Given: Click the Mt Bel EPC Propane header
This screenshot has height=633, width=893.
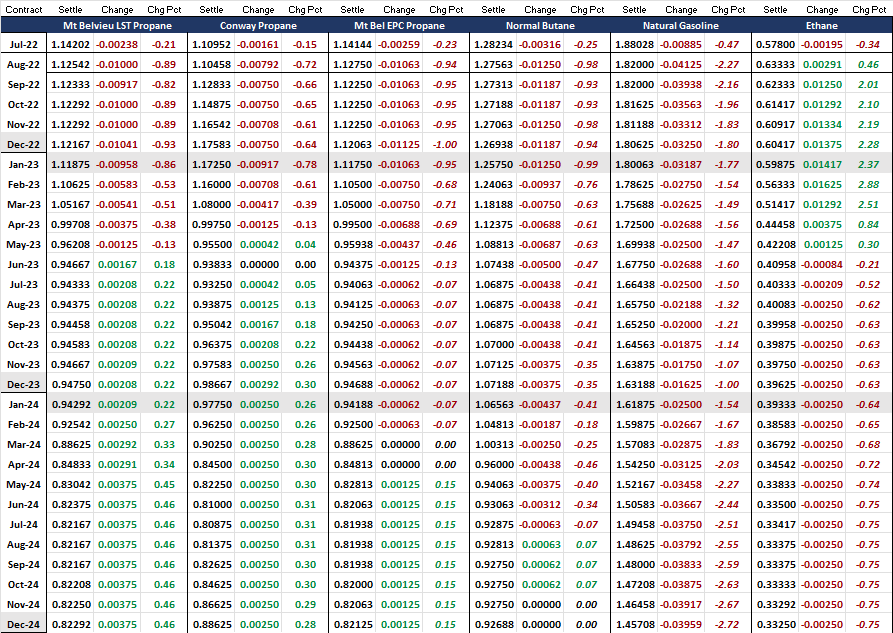Looking at the screenshot, I should (x=399, y=26).
